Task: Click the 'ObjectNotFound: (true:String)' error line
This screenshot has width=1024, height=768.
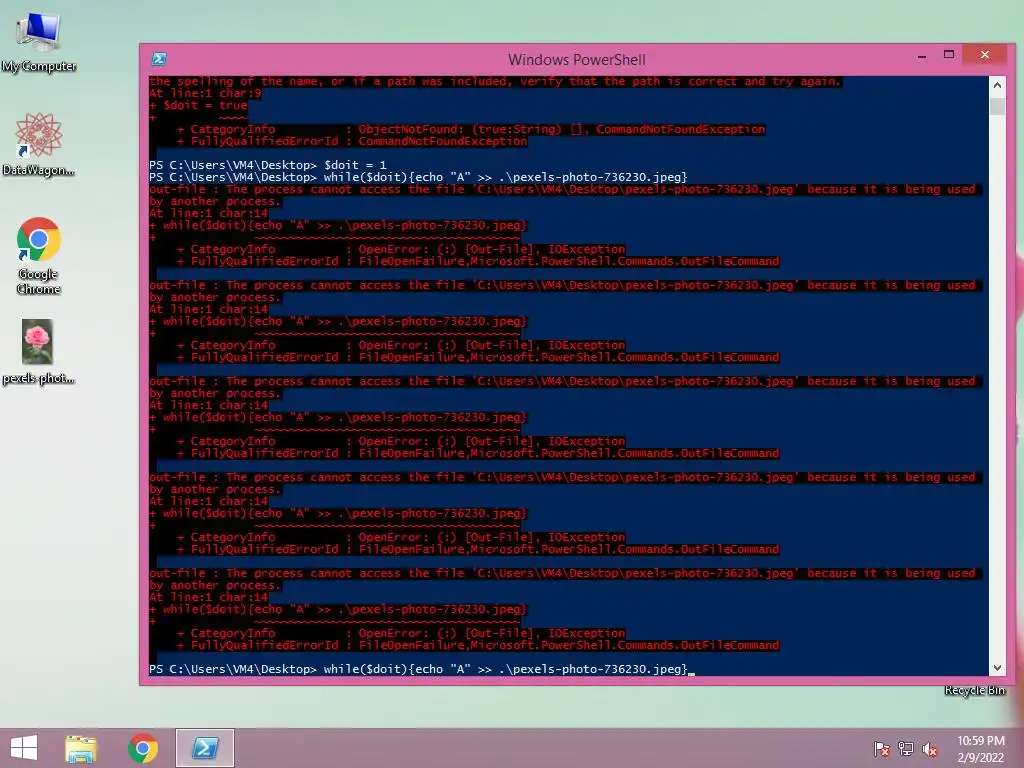Action: [471, 129]
